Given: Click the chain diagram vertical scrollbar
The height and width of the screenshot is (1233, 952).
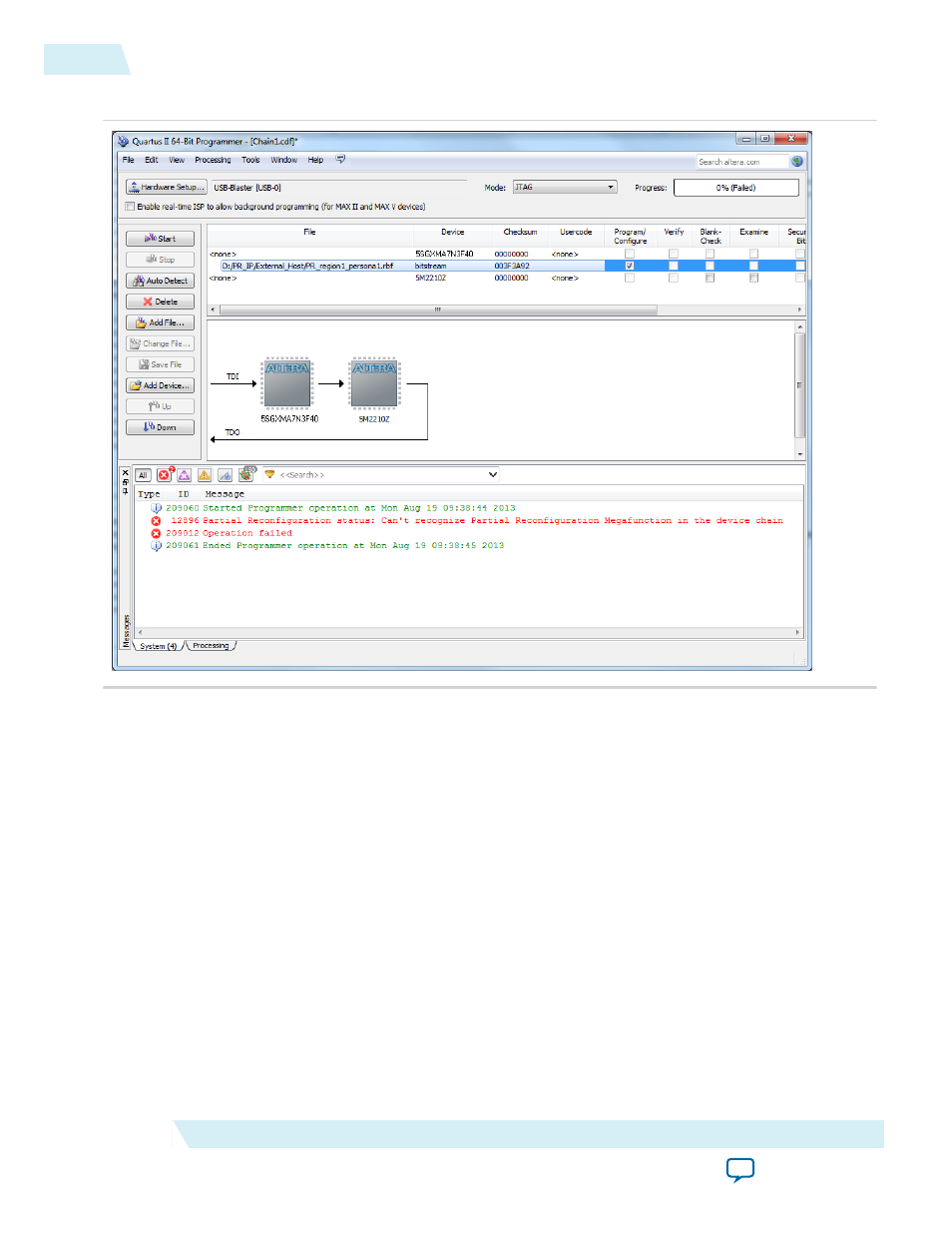Looking at the screenshot, I should 799,390.
